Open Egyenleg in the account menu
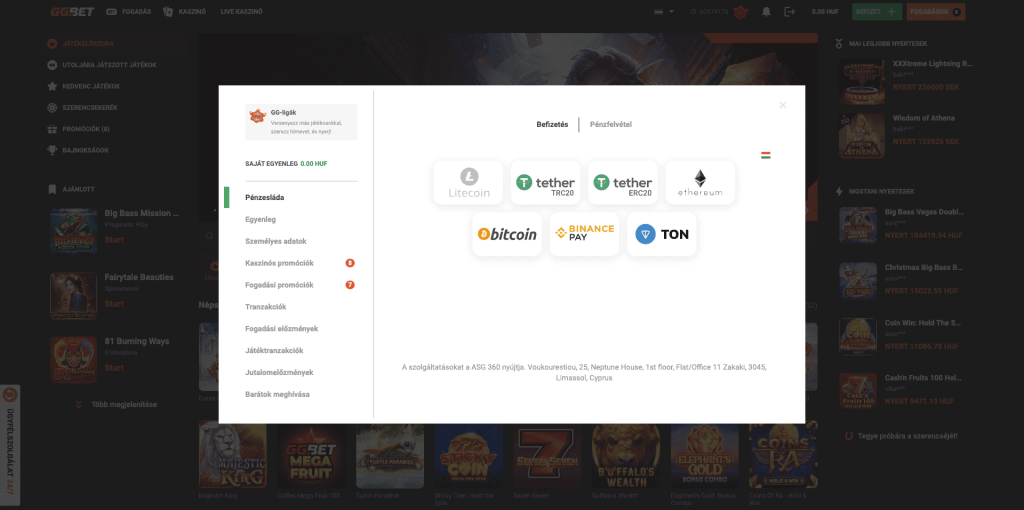This screenshot has height=510, width=1024. (x=261, y=219)
